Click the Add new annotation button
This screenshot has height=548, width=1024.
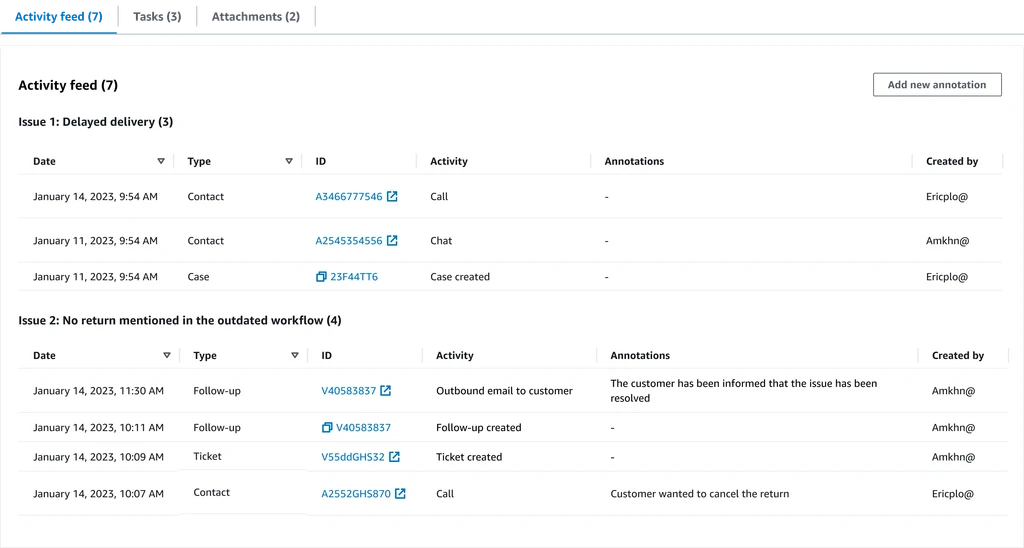[936, 85]
